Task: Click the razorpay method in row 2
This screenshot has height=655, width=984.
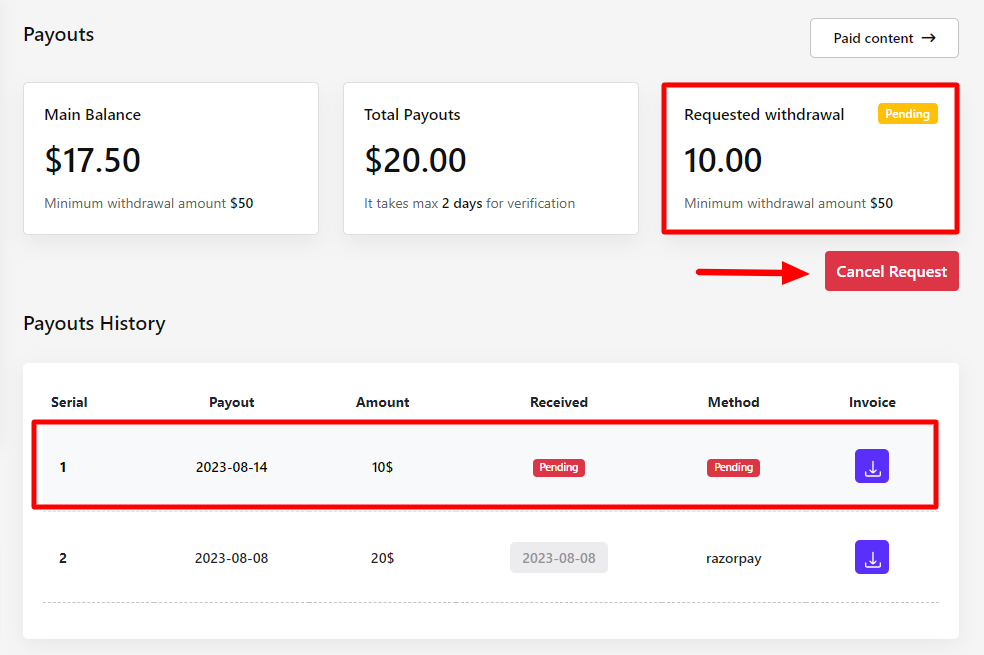Action: tap(733, 558)
